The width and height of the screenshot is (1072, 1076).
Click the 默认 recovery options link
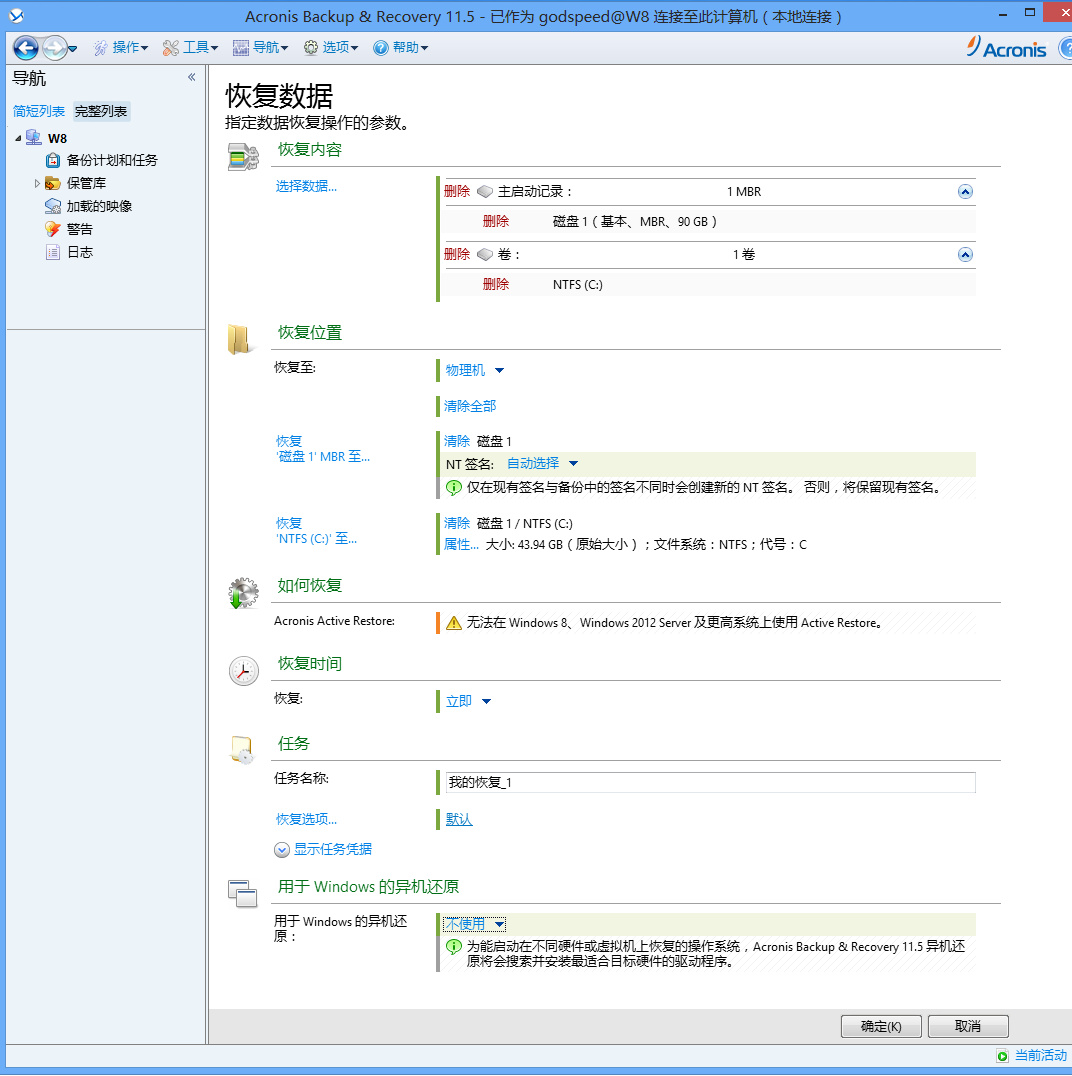[x=459, y=819]
